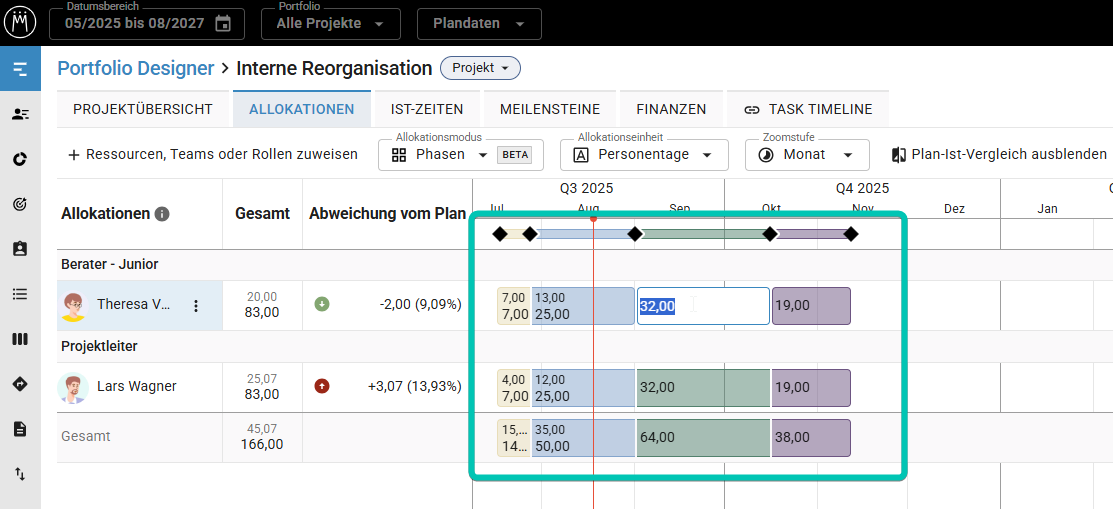Screen dimensions: 1113x509
Task: Click the green down-arrow deviation indicator
Action: coord(321,304)
